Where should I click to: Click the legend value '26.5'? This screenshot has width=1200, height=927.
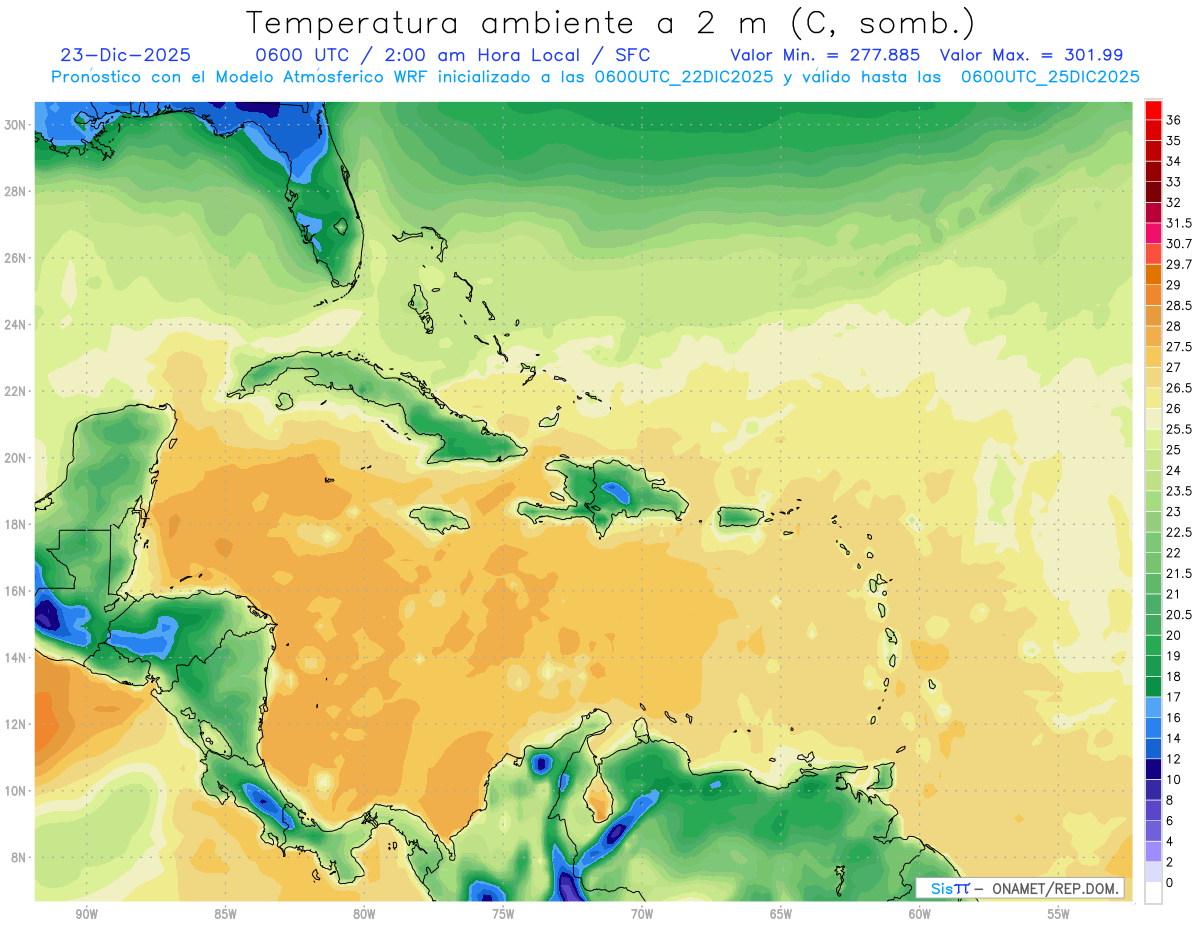[1179, 388]
